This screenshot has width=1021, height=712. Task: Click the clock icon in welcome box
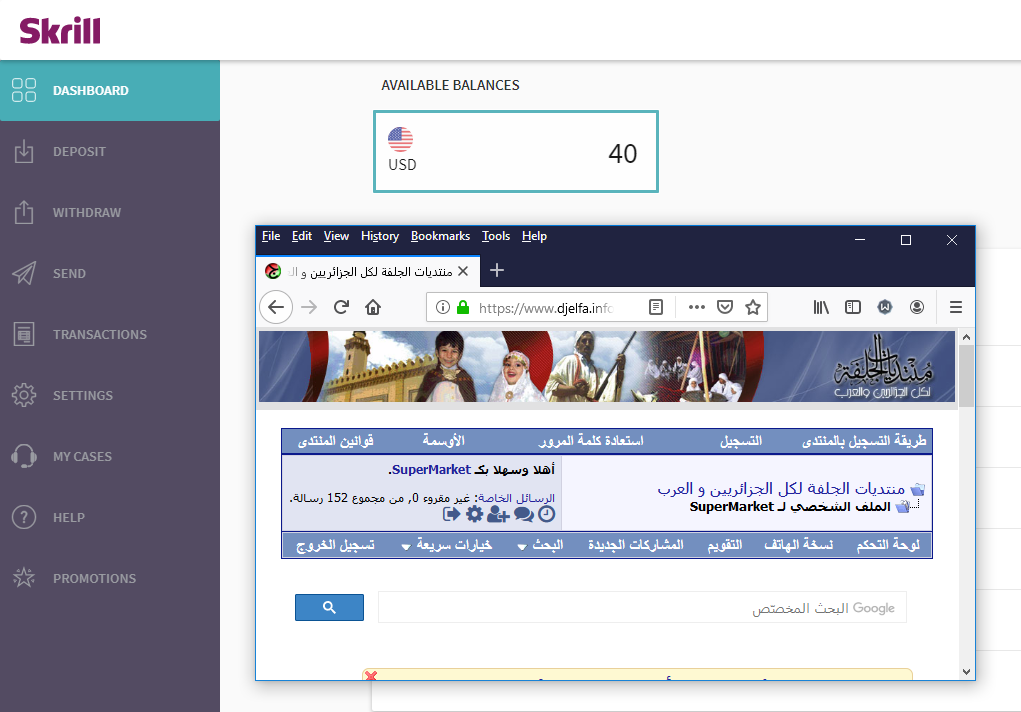(x=547, y=515)
